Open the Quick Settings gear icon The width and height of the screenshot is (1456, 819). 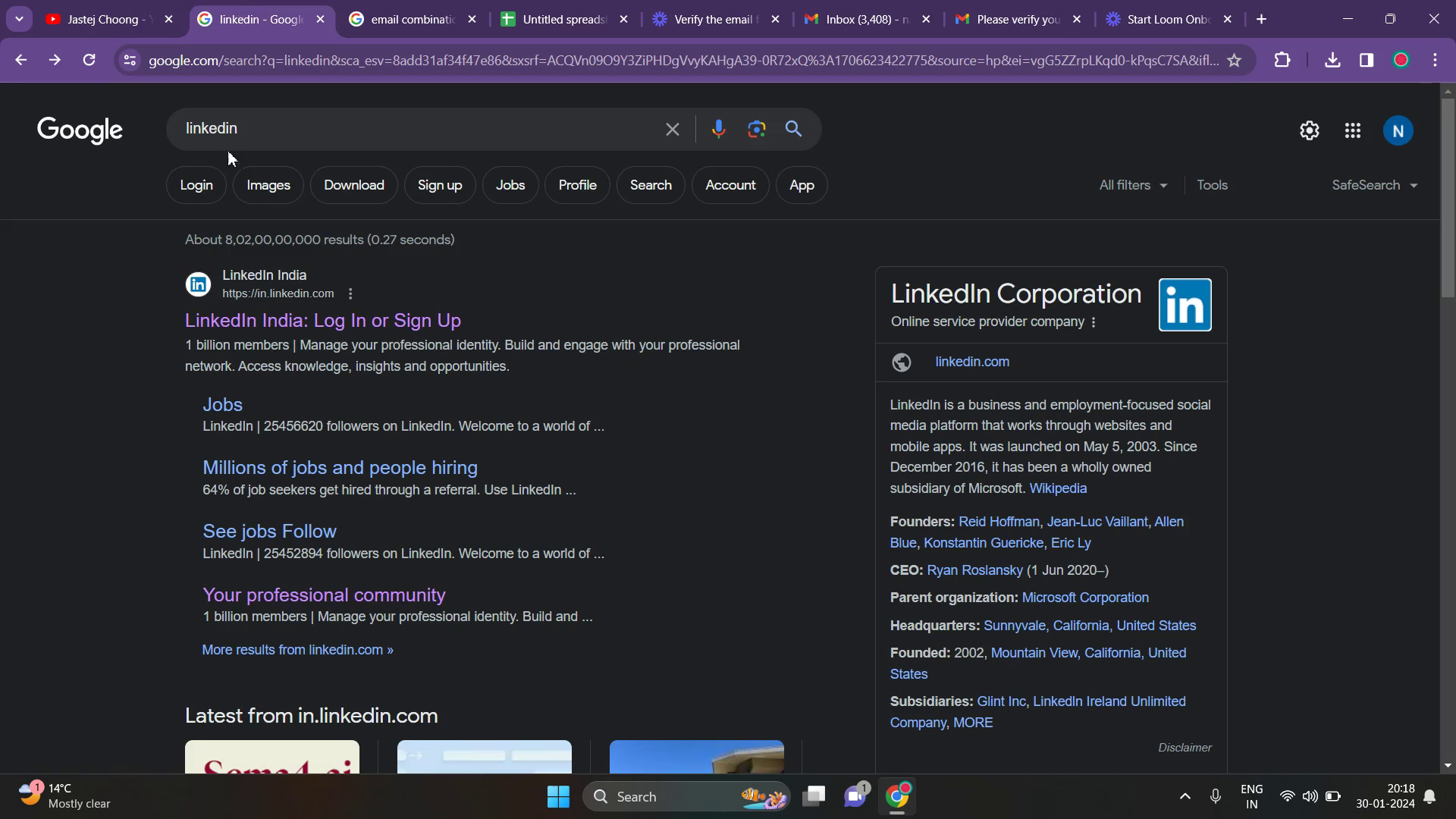[x=1310, y=130]
